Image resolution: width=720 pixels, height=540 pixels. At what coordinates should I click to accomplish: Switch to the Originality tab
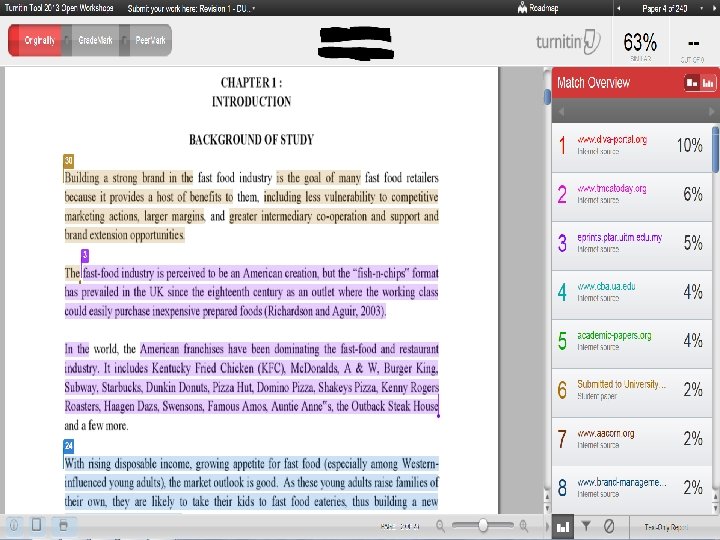click(35, 40)
